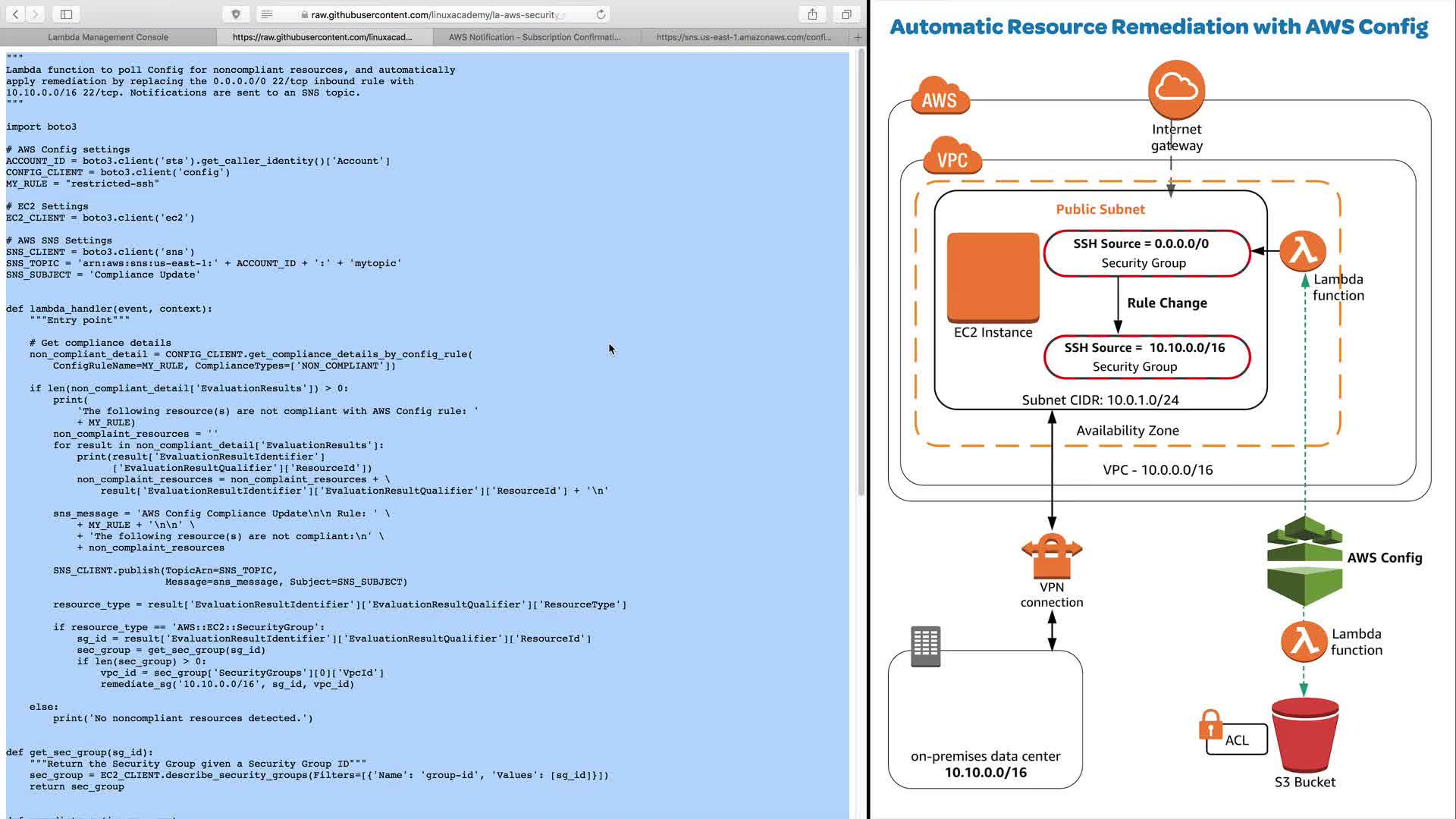This screenshot has width=1456, height=819.
Task: Open the Share button
Action: tap(812, 14)
